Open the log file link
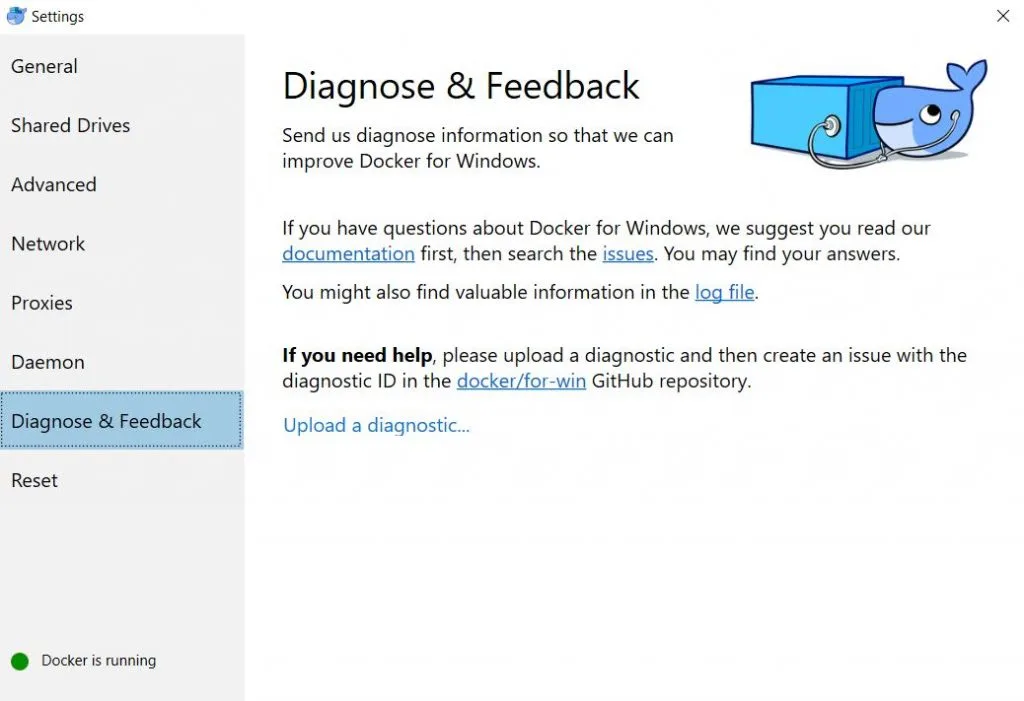The width and height of the screenshot is (1024, 701). click(x=724, y=292)
